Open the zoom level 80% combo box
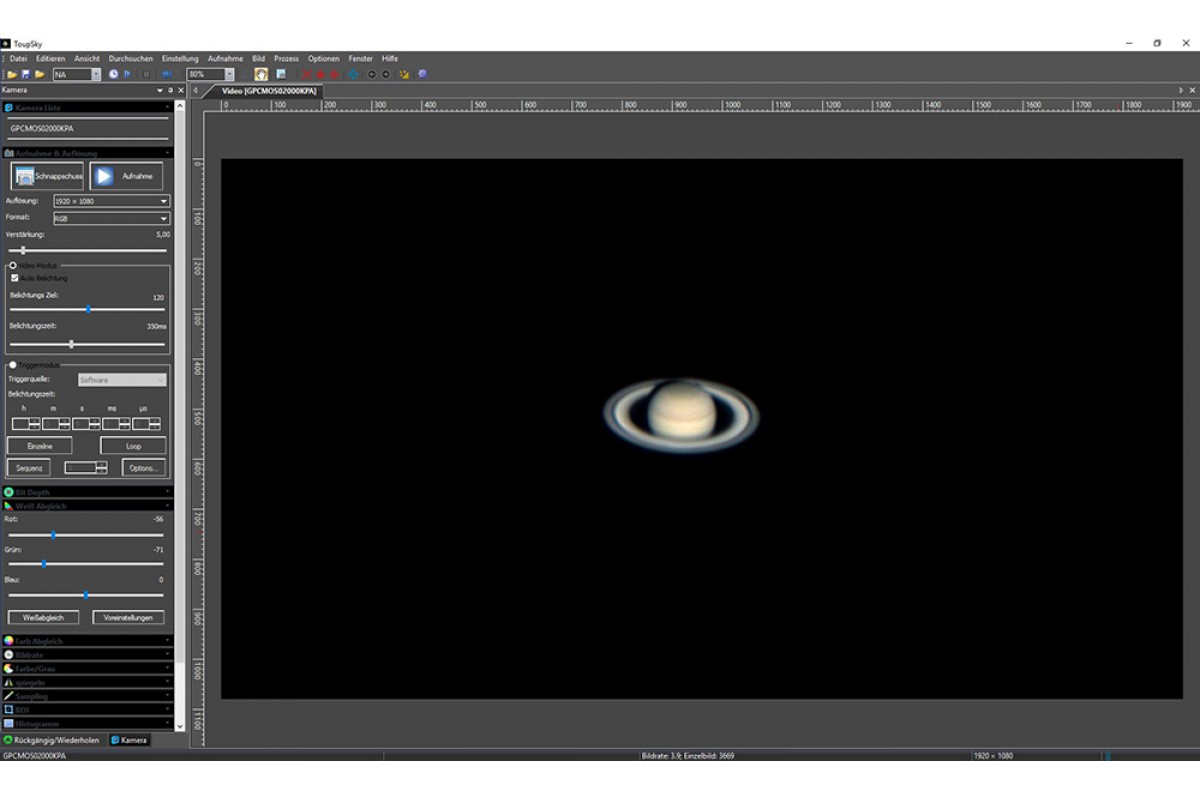1200x800 pixels. click(210, 74)
